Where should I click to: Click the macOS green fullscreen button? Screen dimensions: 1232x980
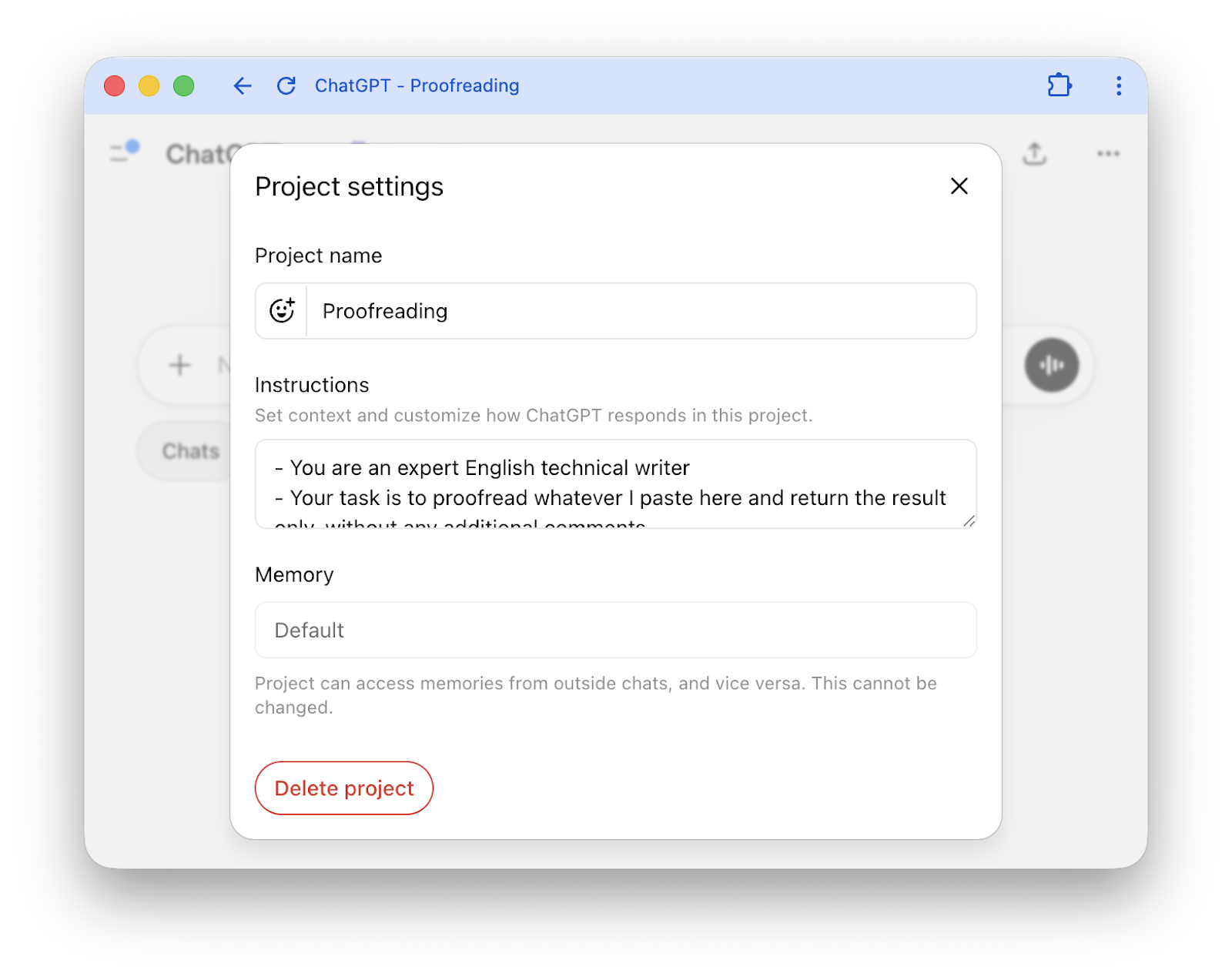(x=183, y=85)
